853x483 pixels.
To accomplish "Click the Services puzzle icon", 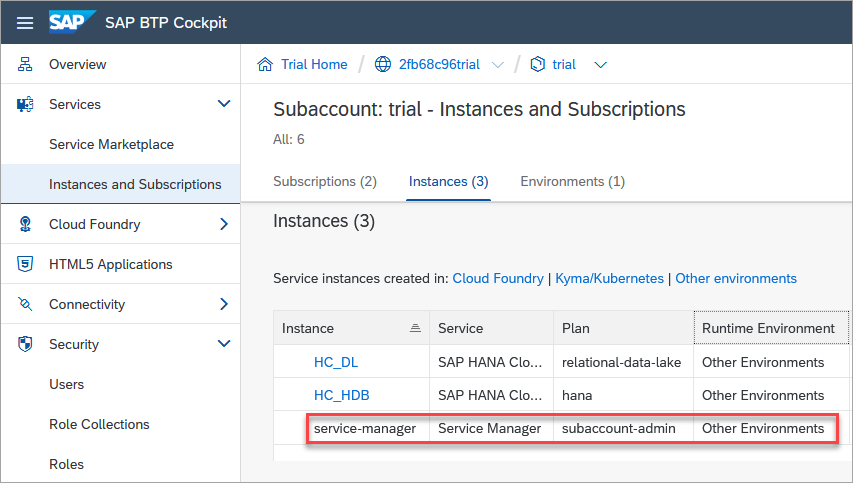I will pos(25,104).
